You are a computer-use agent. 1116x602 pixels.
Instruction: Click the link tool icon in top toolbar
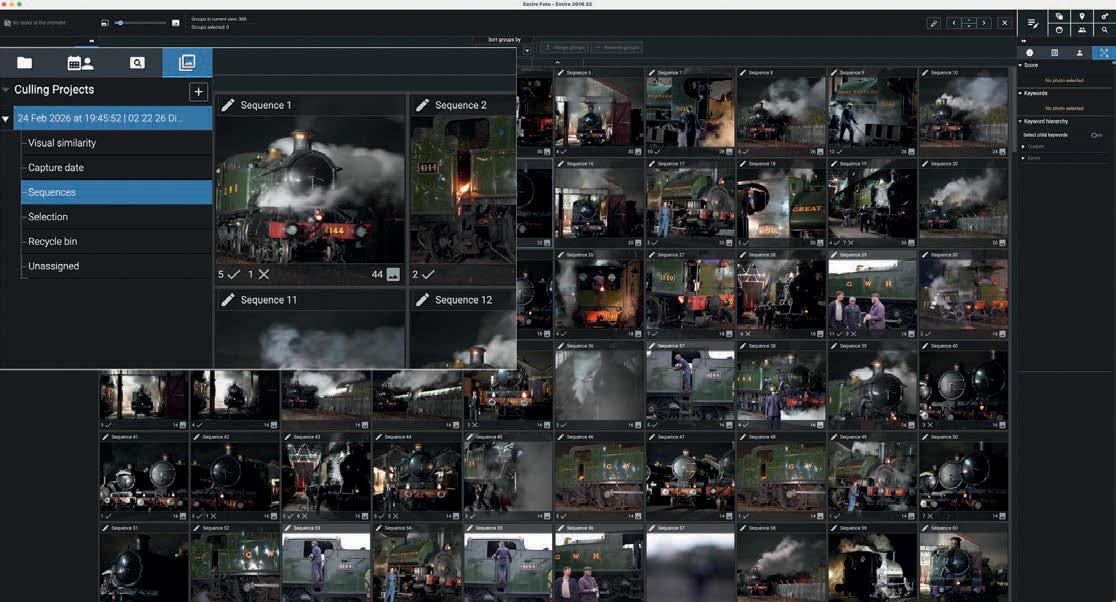click(934, 23)
